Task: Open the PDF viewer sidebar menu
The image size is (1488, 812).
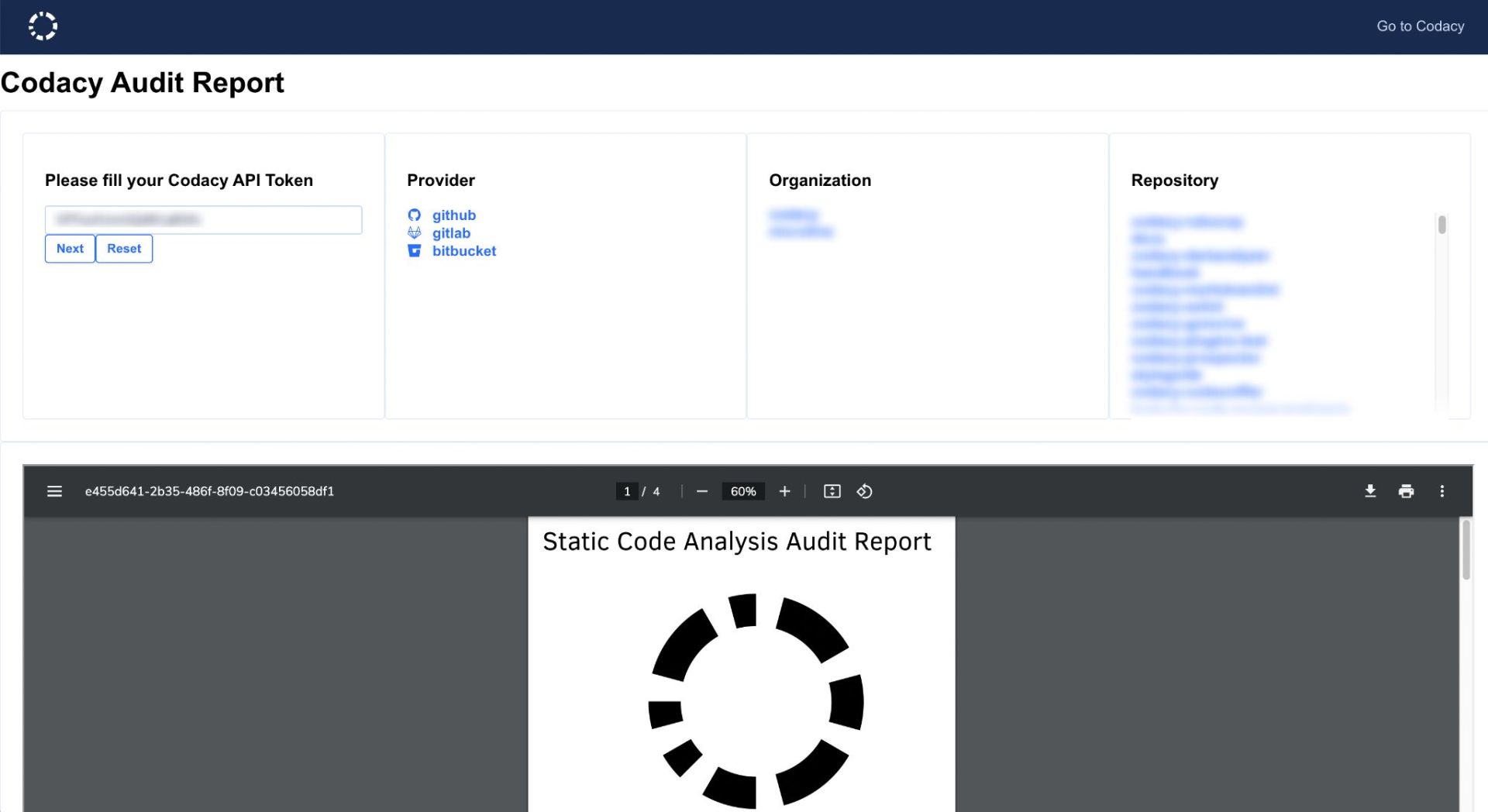Action: [x=54, y=490]
